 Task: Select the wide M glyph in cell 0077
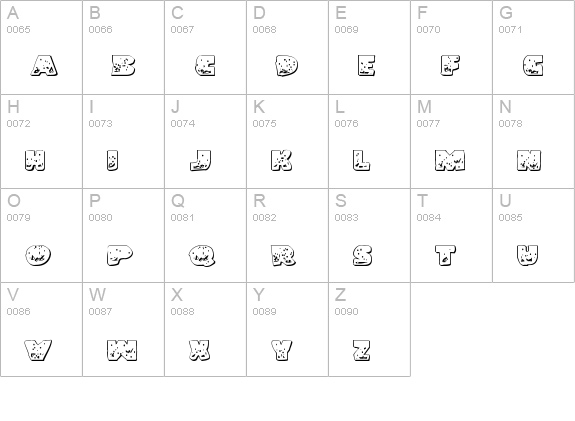[450, 160]
